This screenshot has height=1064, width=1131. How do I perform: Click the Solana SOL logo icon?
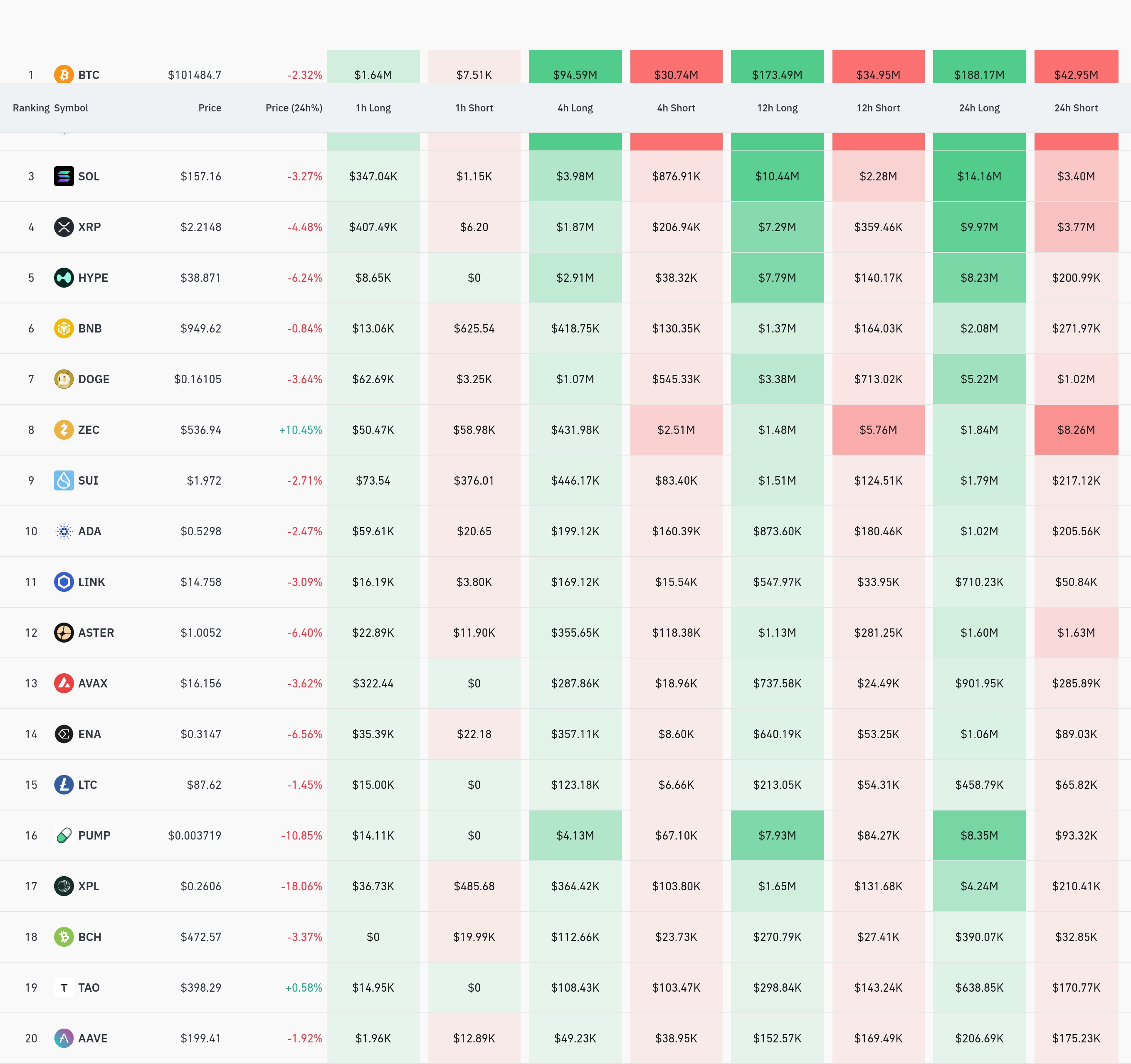pyautogui.click(x=64, y=176)
